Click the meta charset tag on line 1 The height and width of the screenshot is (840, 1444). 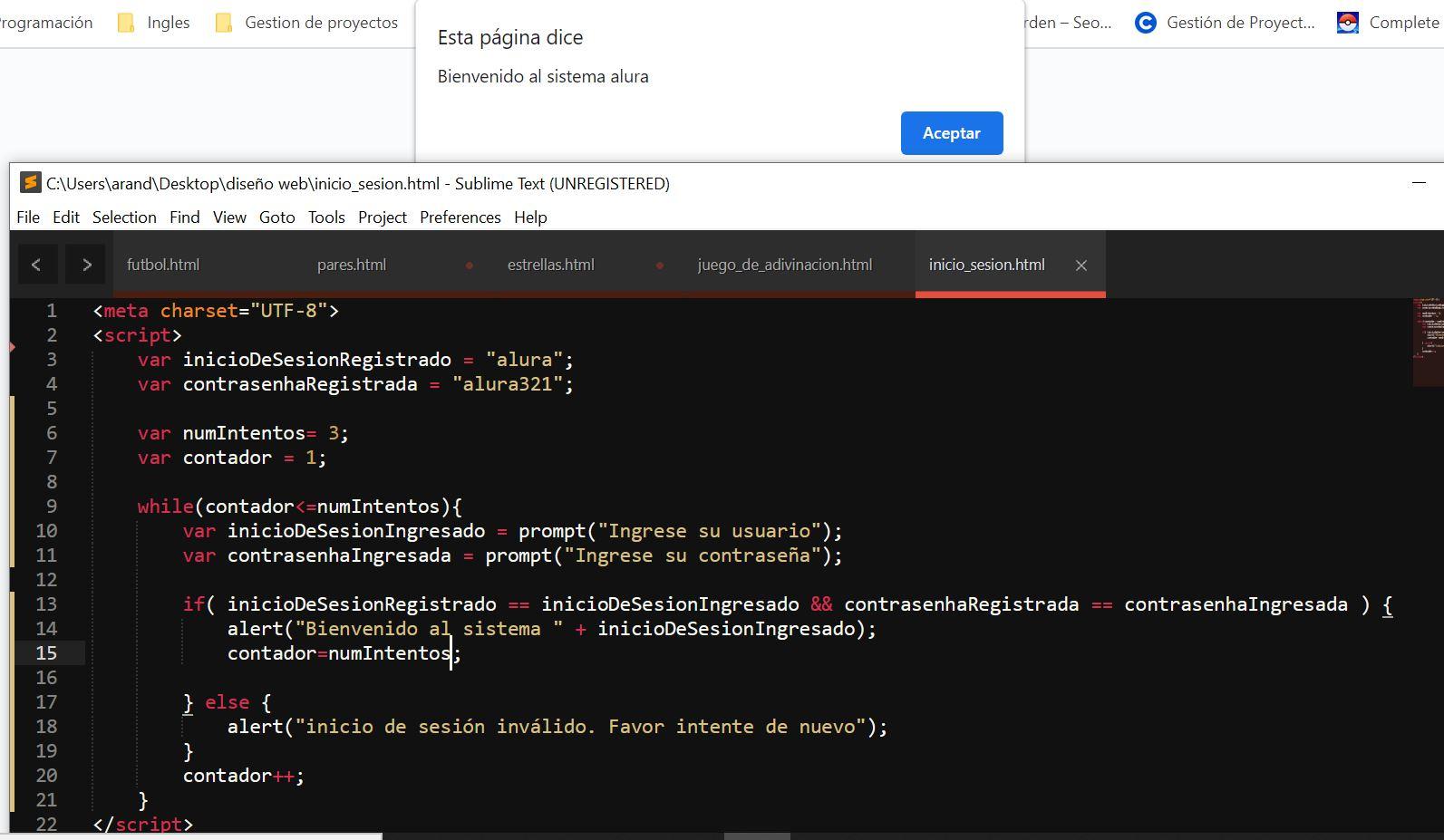point(216,311)
